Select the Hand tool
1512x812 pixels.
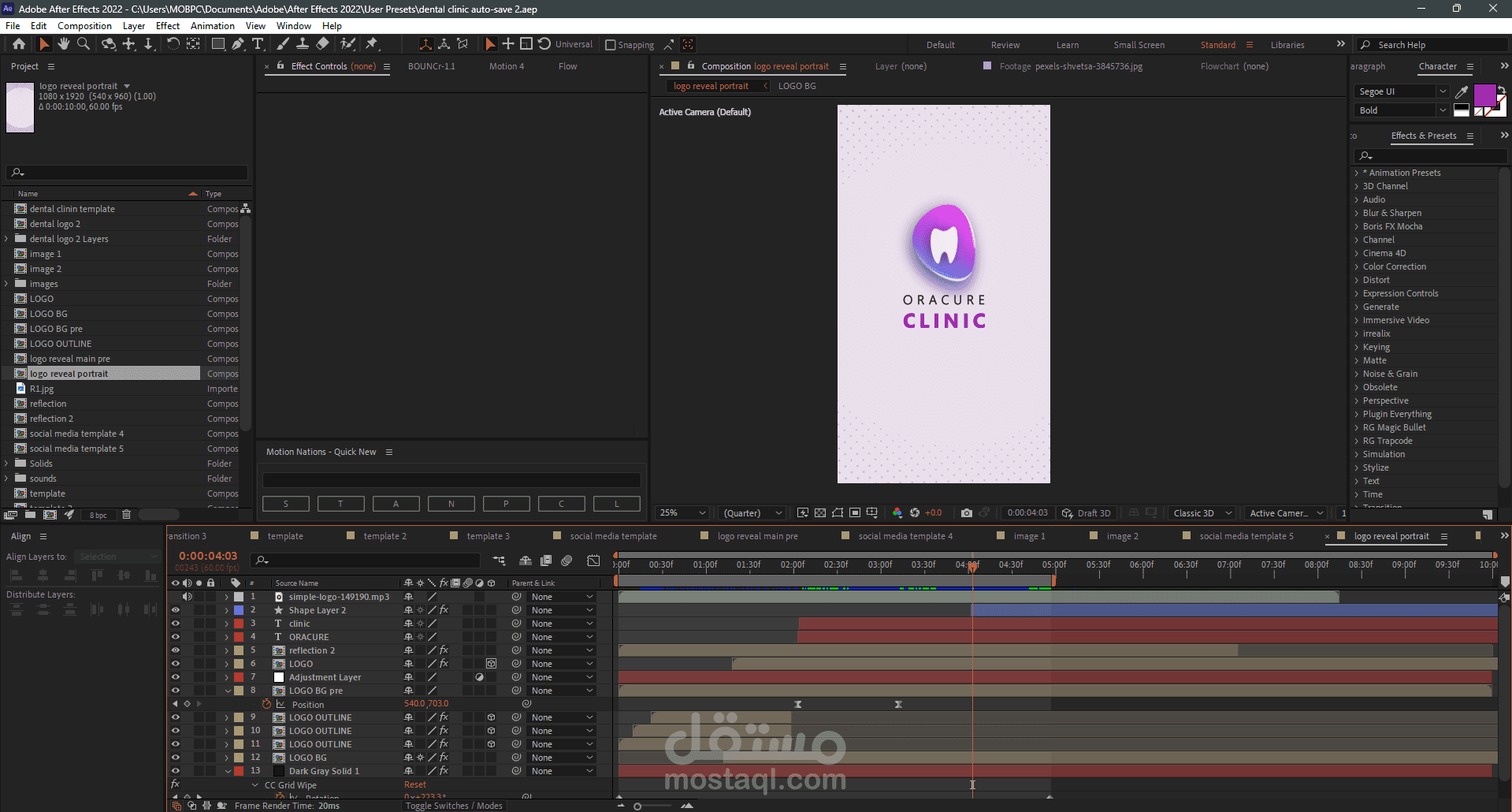point(64,44)
